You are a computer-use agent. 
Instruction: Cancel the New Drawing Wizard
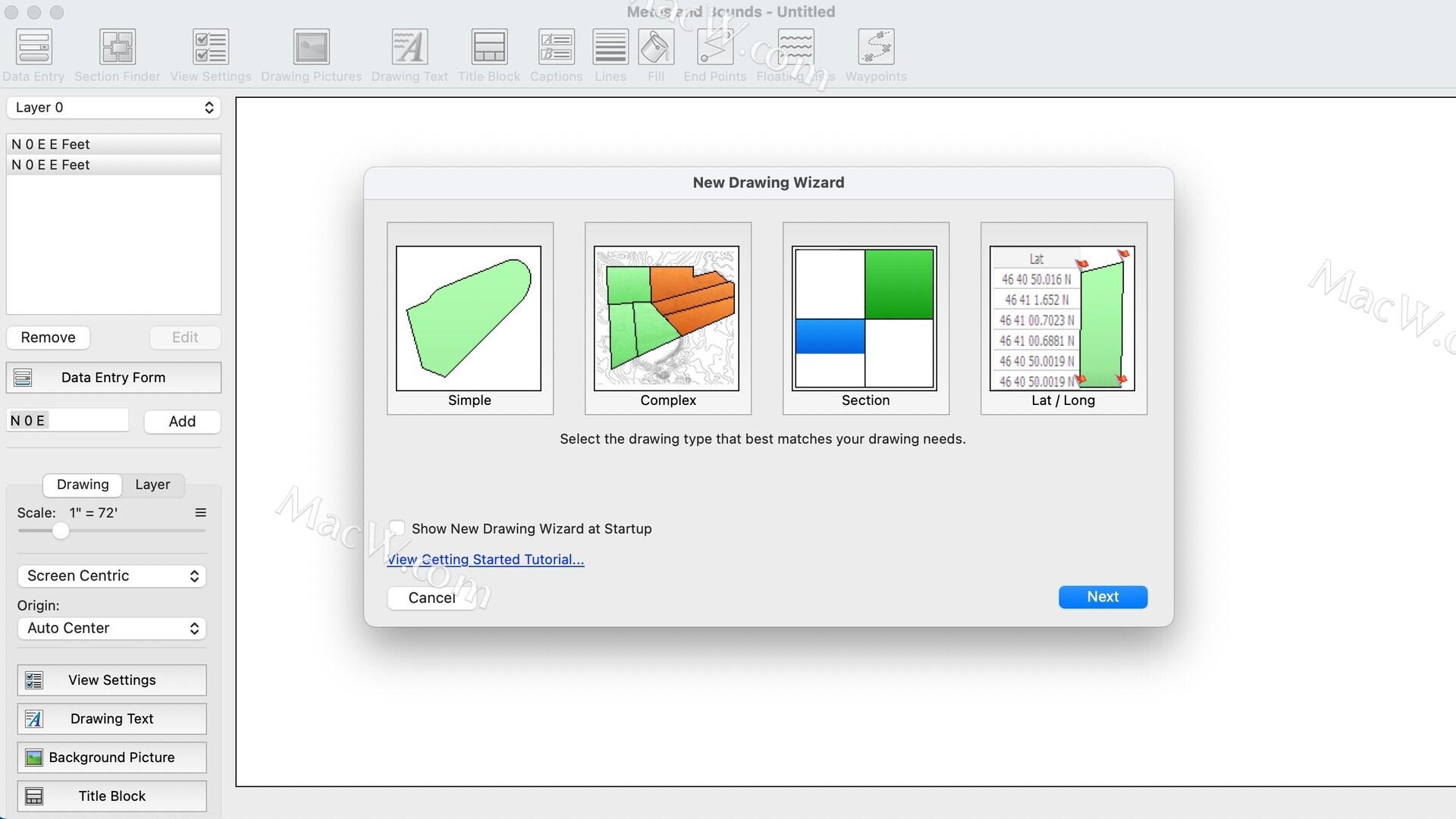tap(432, 598)
